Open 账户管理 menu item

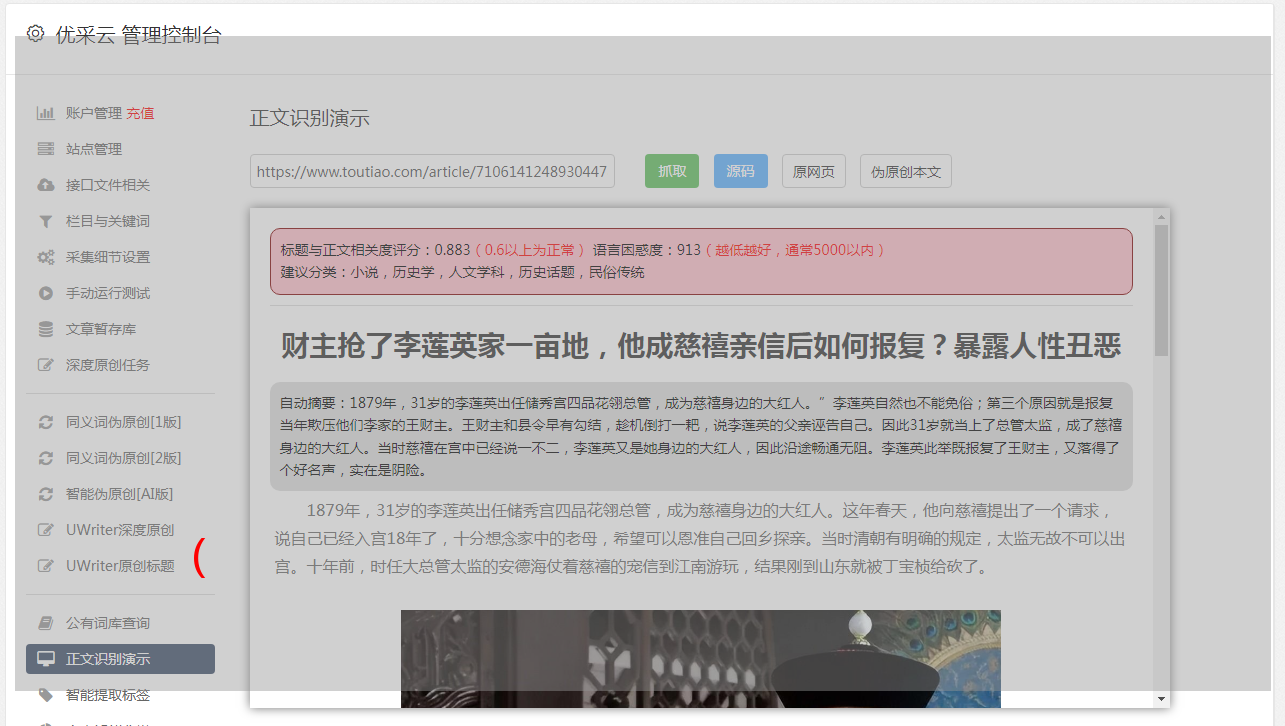[x=94, y=113]
